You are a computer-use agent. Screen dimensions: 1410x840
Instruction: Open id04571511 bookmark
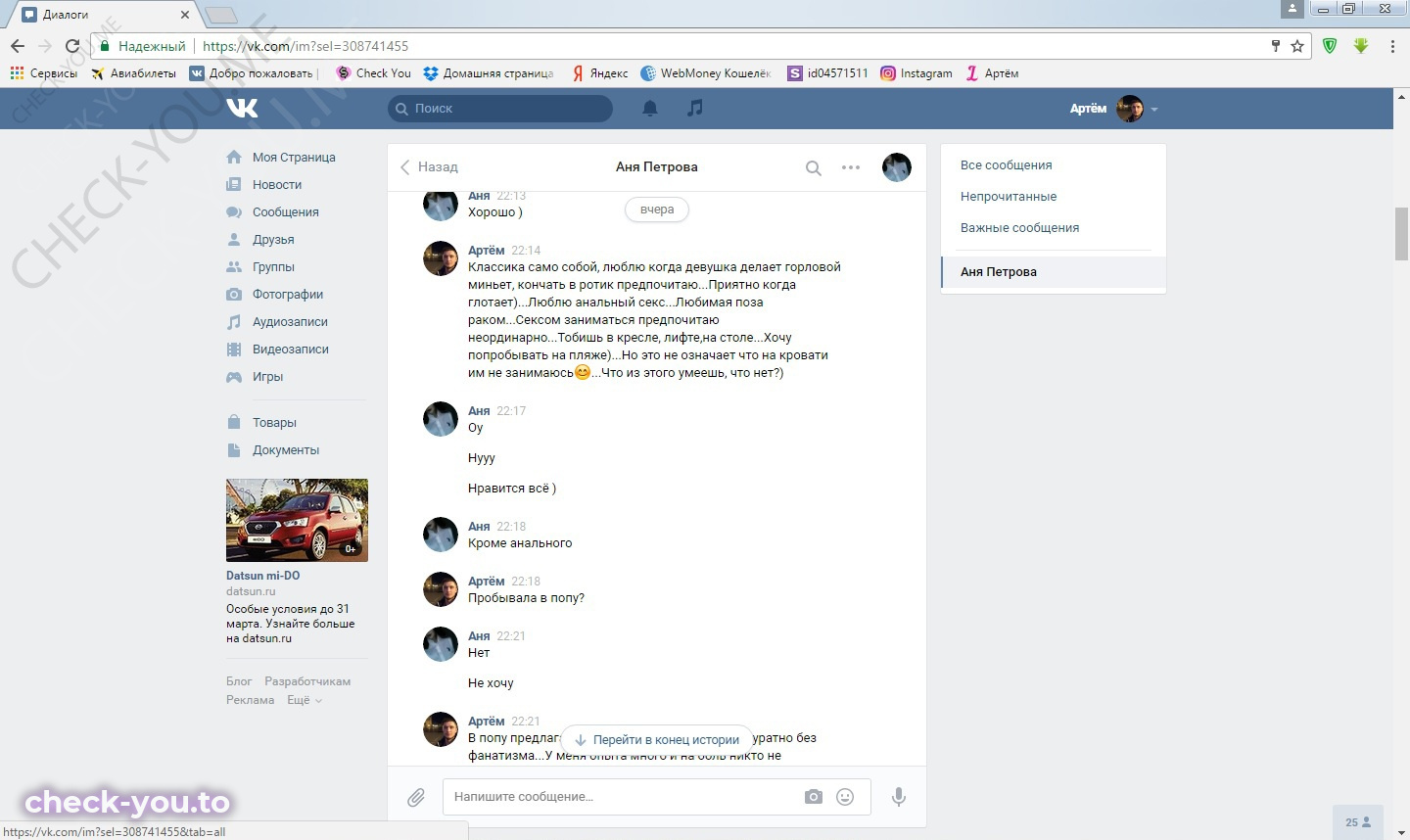(x=827, y=72)
